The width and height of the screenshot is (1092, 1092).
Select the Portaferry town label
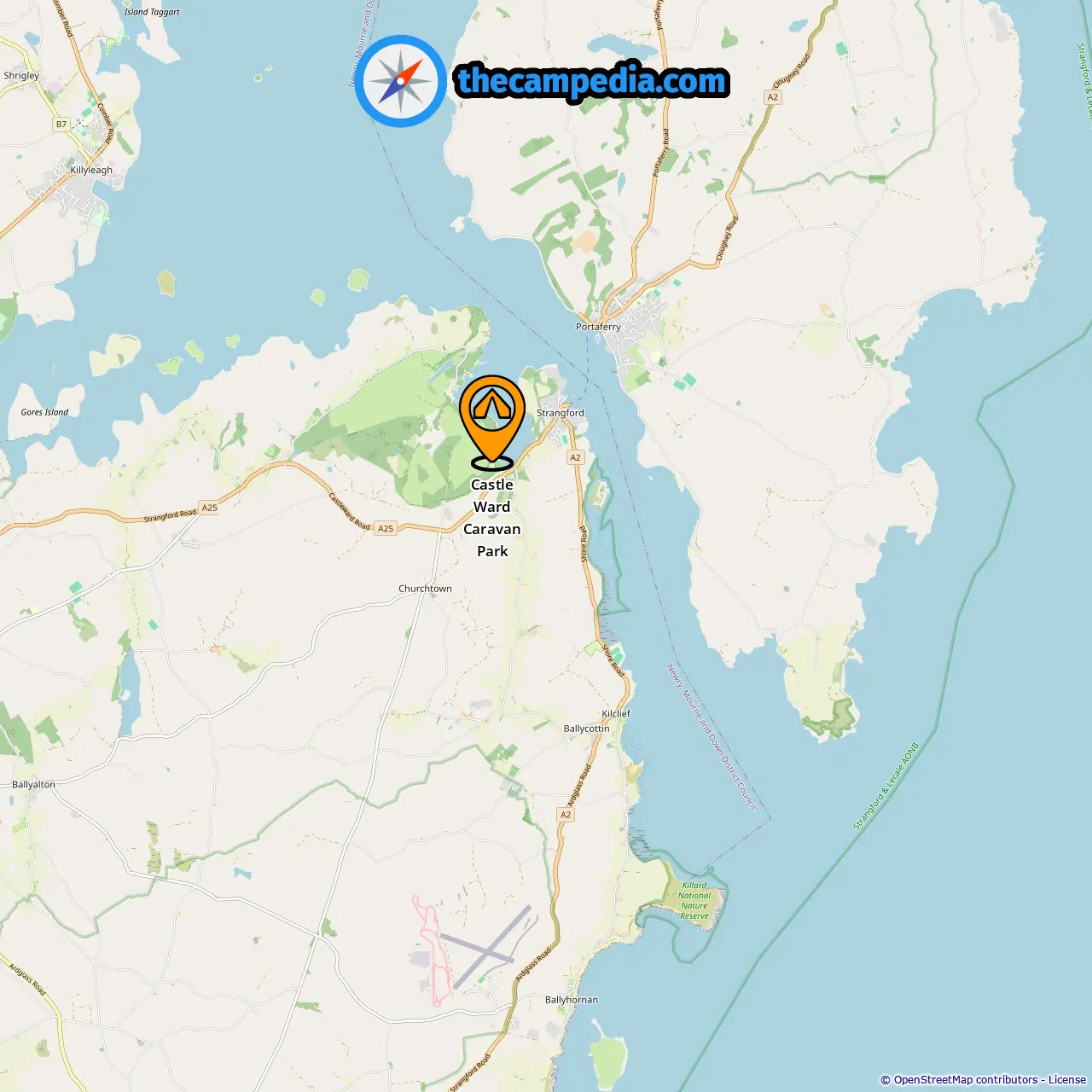click(598, 327)
